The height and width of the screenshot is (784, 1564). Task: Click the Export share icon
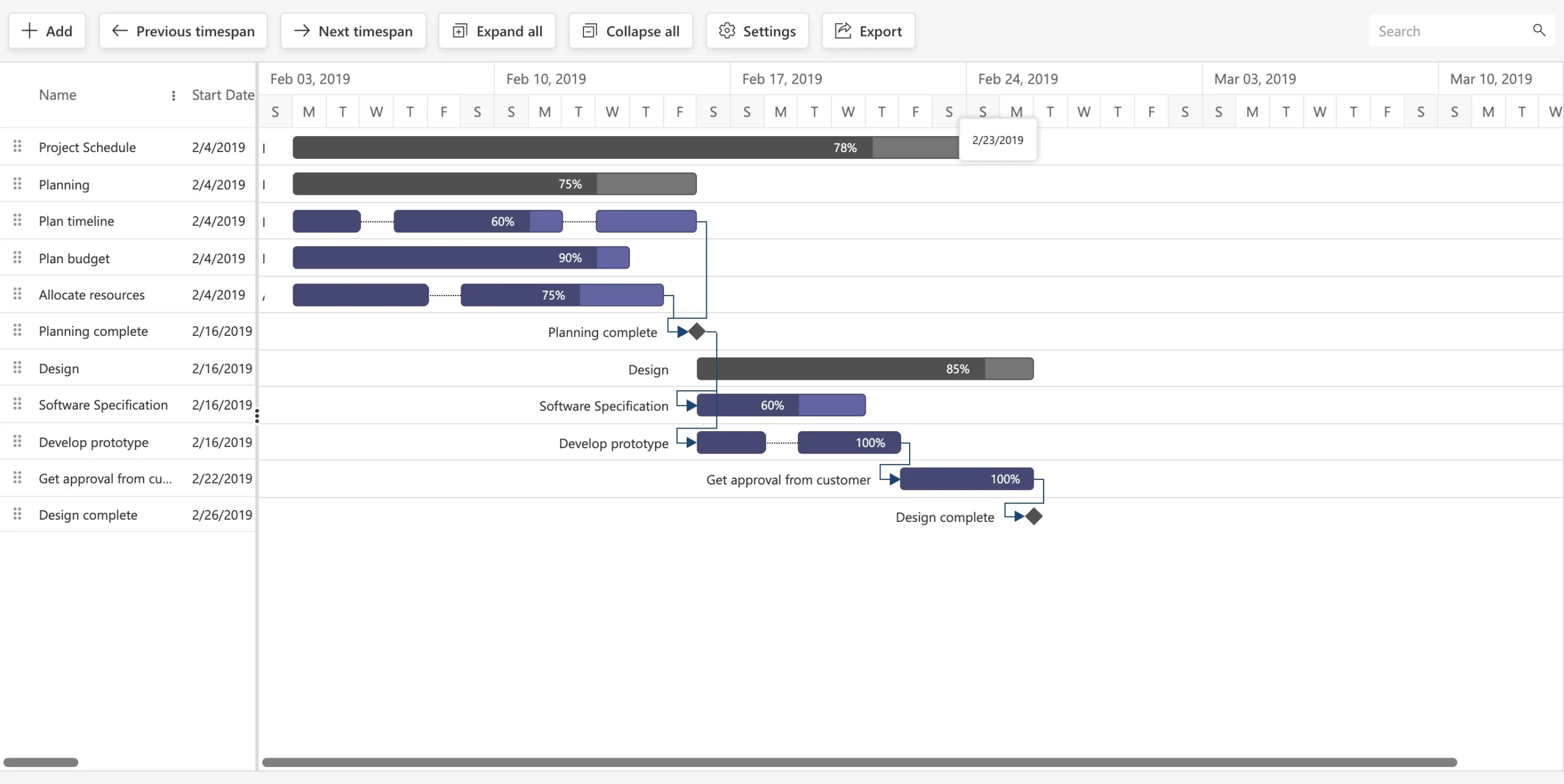click(x=843, y=31)
